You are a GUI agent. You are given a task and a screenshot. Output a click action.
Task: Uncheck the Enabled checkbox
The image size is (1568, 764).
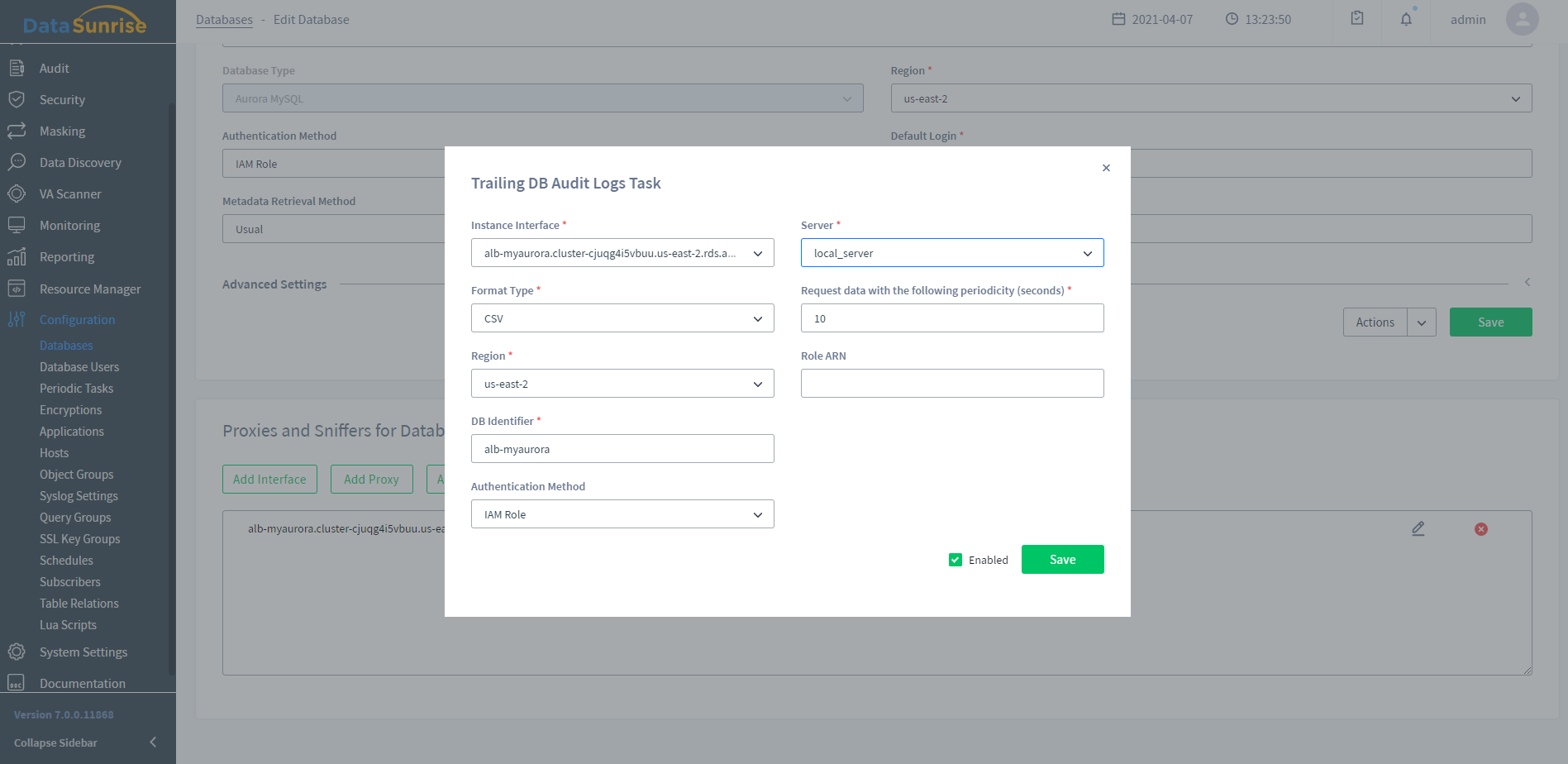[956, 560]
